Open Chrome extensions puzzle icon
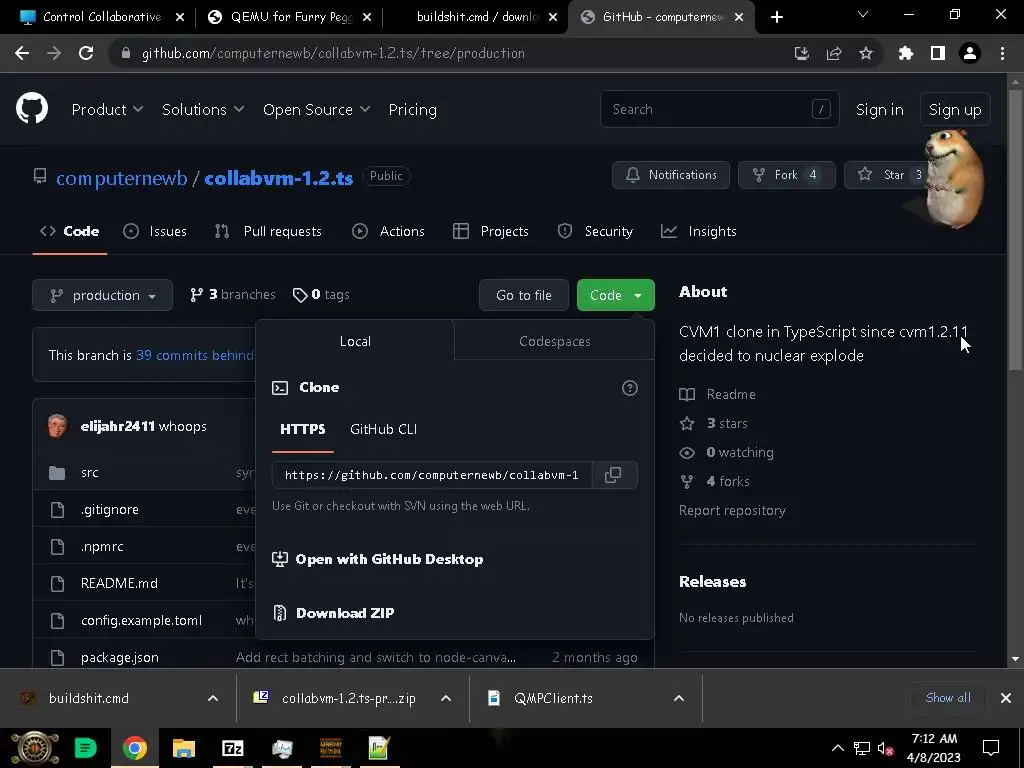The image size is (1024, 768). (x=906, y=54)
